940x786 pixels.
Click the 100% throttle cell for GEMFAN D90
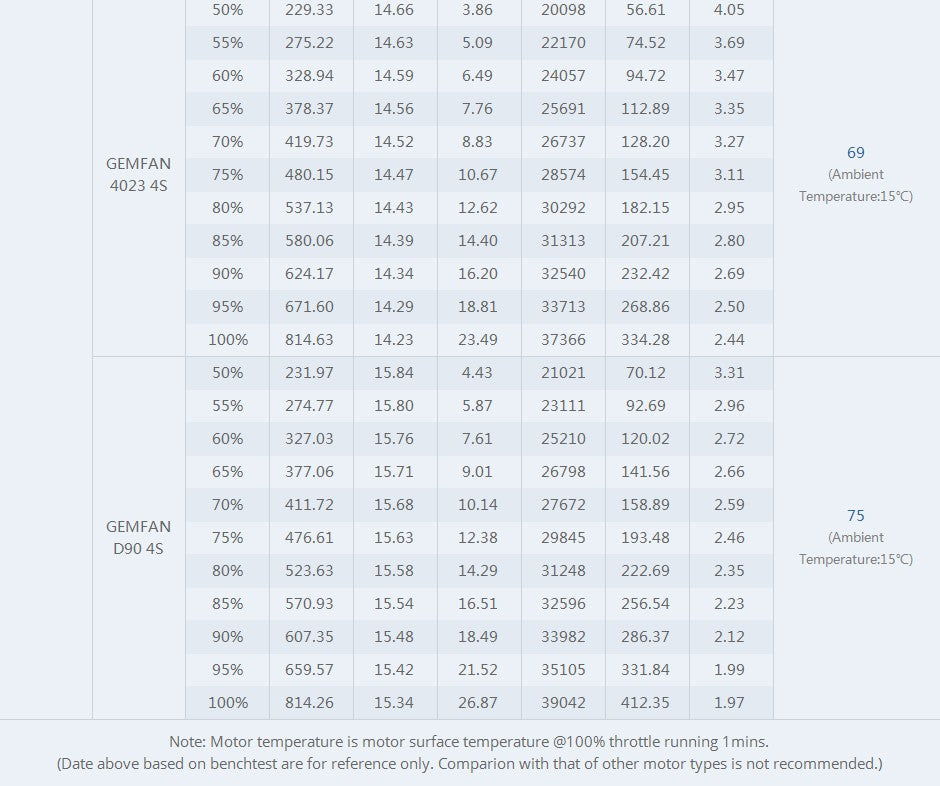228,703
